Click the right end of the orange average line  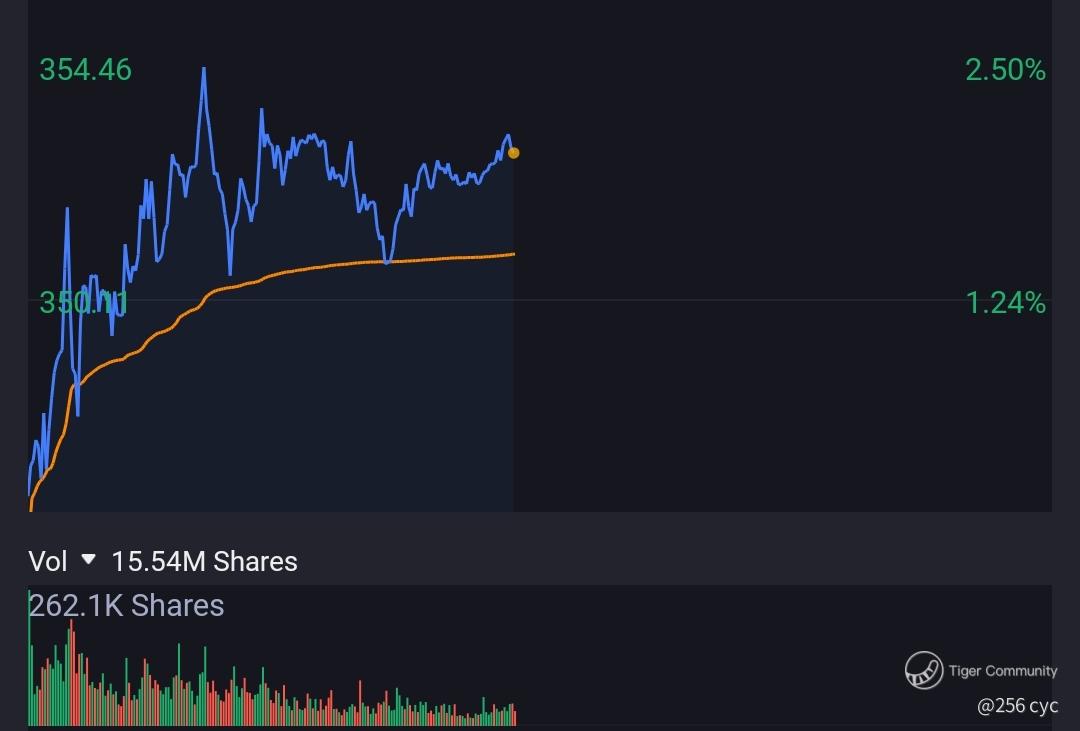tap(513, 254)
